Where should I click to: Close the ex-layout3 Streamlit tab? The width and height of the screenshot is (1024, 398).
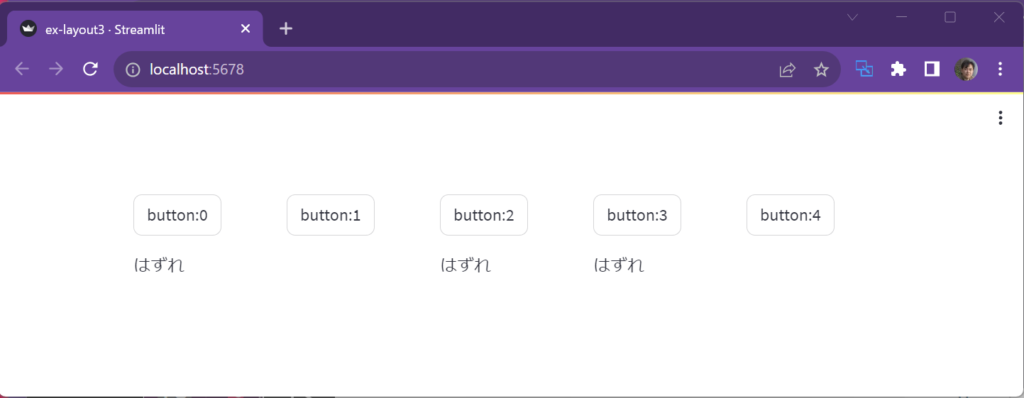pyautogui.click(x=246, y=29)
